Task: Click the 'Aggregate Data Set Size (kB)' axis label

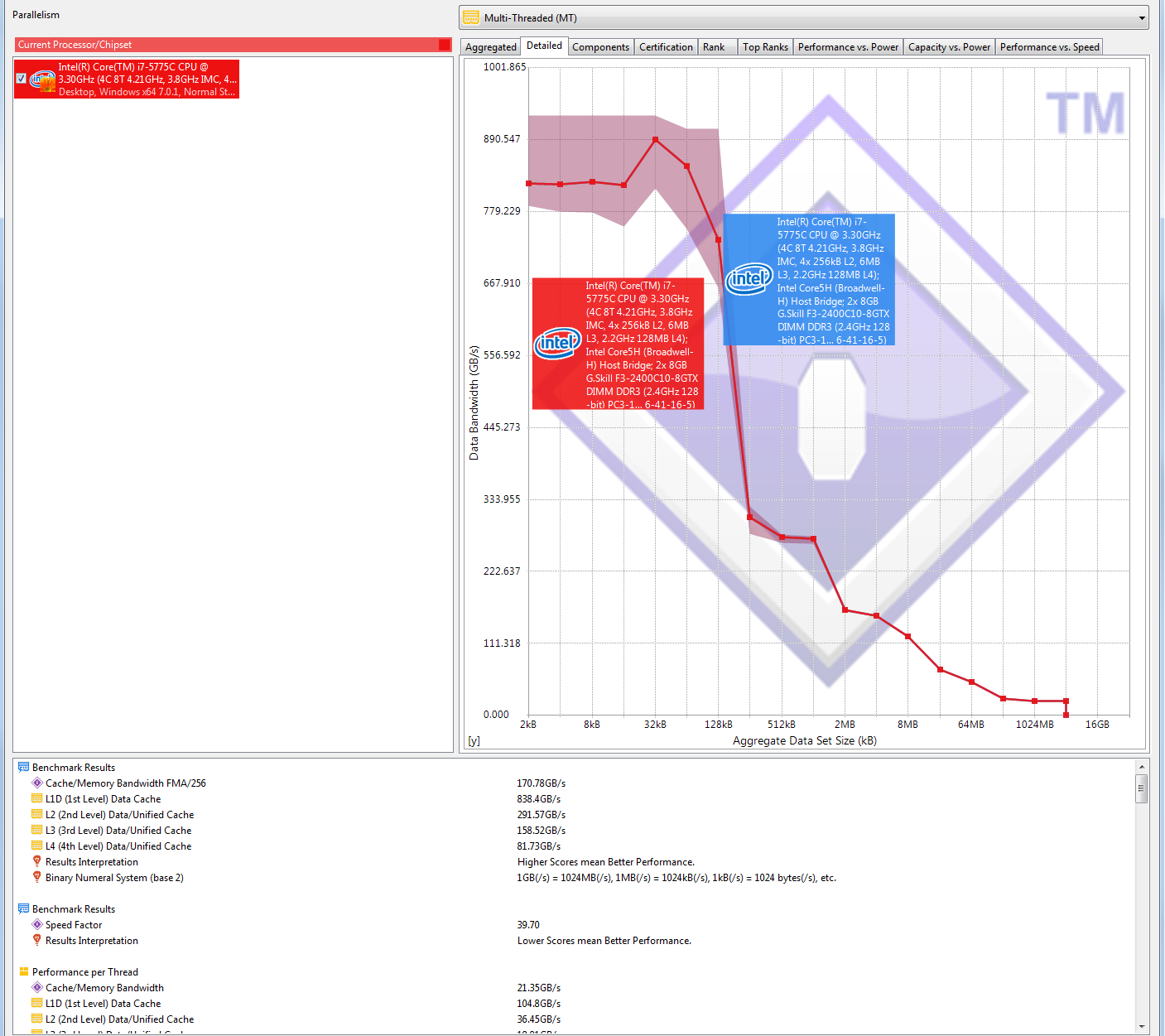Action: pyautogui.click(x=805, y=741)
